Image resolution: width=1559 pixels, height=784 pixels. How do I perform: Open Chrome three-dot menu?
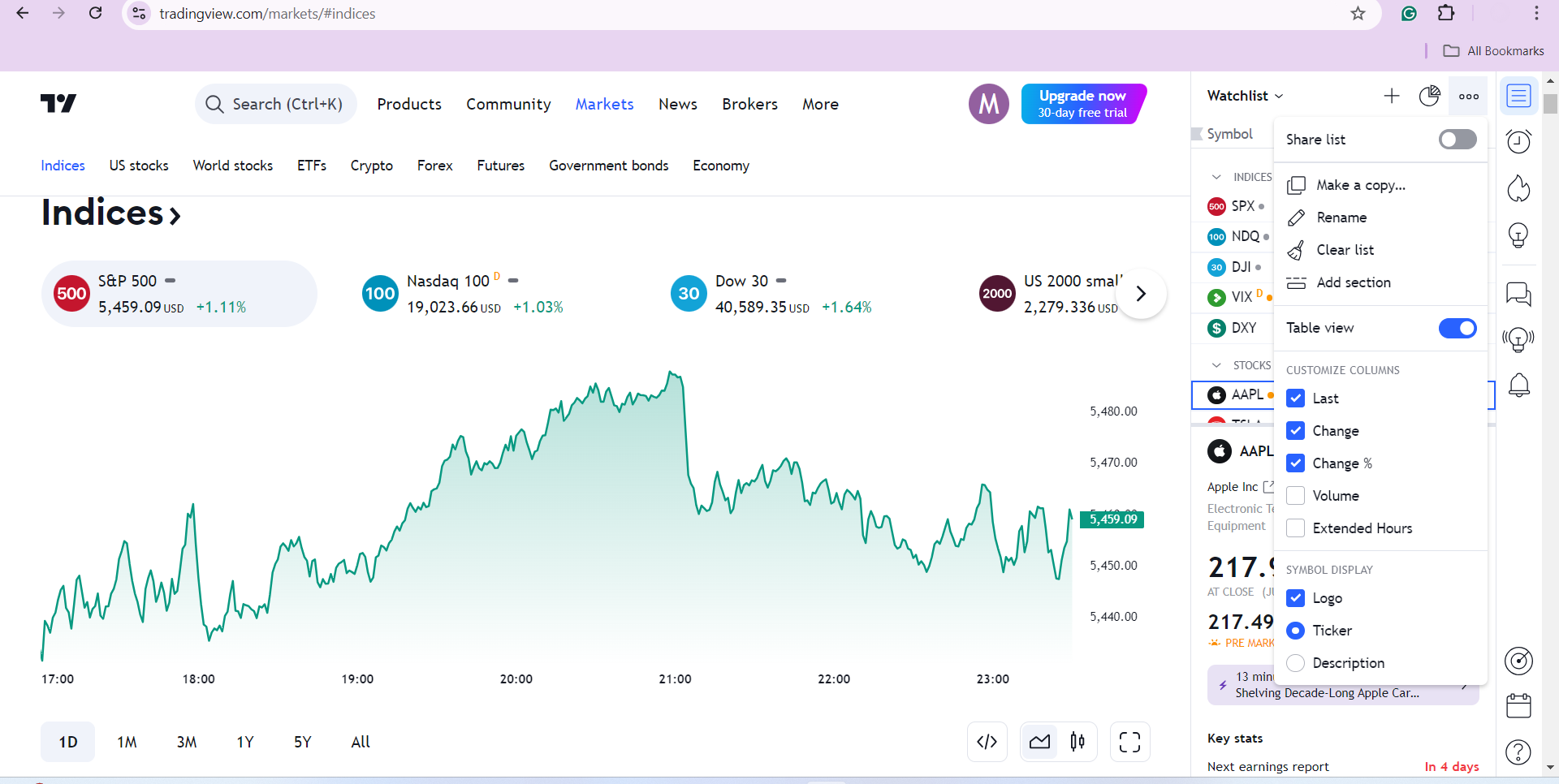[1536, 13]
